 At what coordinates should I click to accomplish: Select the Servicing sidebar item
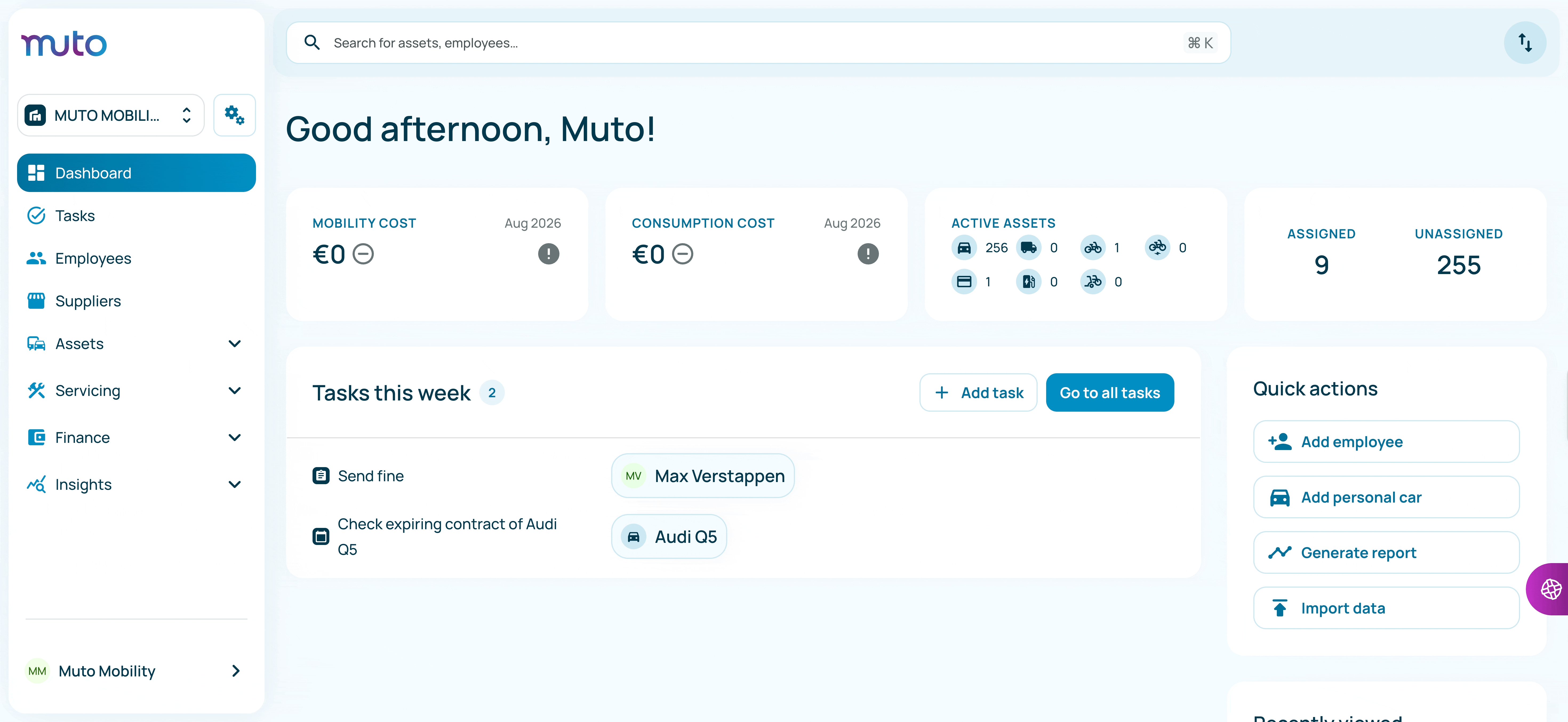pos(136,390)
